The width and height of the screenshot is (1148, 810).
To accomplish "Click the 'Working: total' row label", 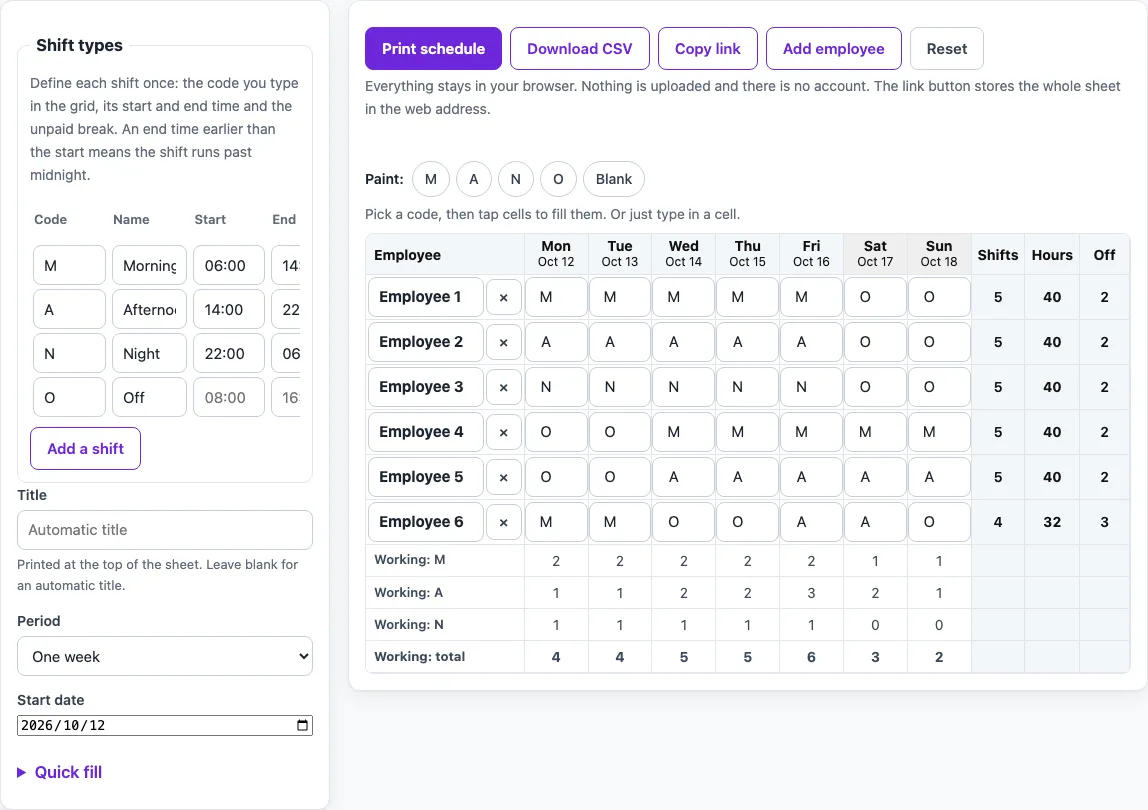I will 420,656.
